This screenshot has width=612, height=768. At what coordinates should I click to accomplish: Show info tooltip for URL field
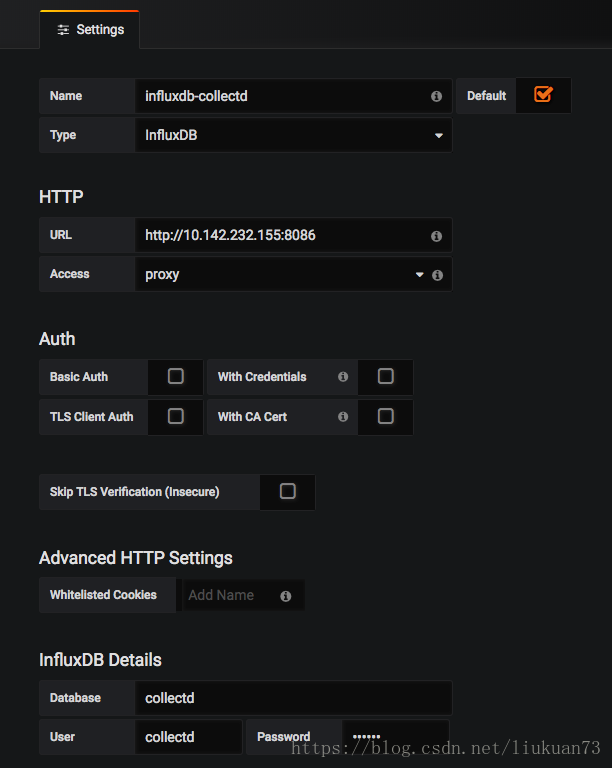[436, 237]
